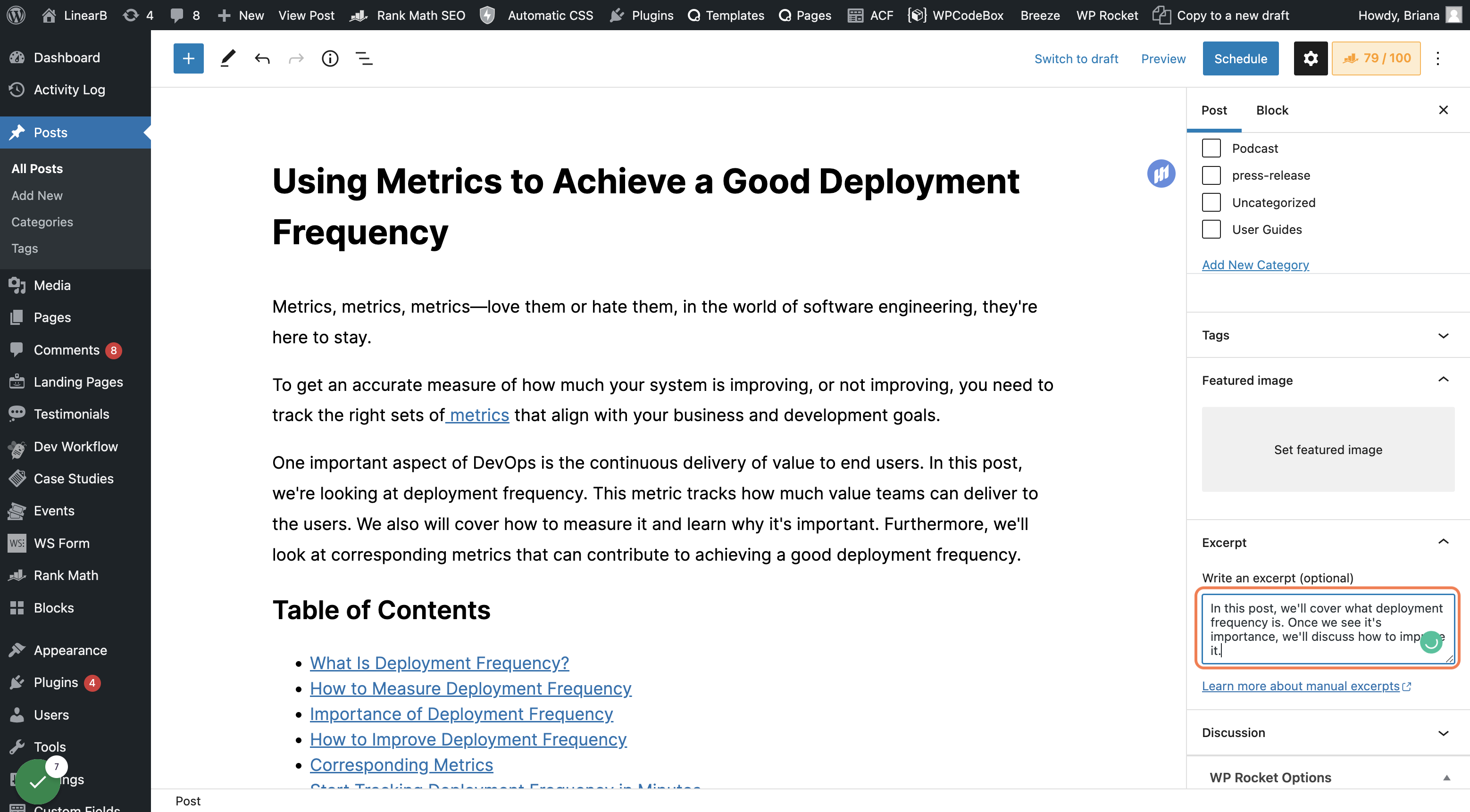Click the Schedule button
This screenshot has width=1470, height=812.
coord(1240,58)
